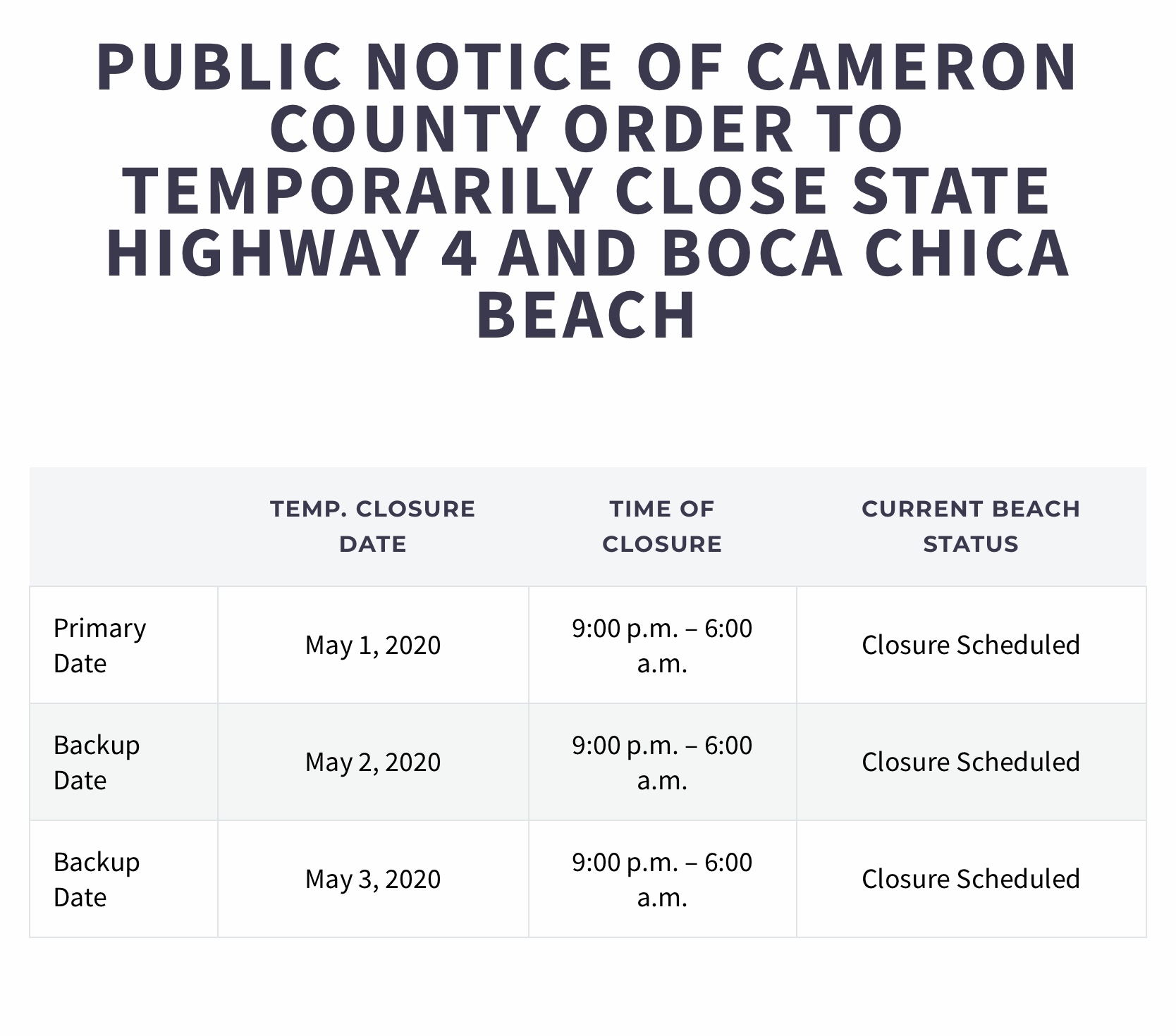Click the Current Beach Status column header
Screen dimensions: 1176x1036
971,526
